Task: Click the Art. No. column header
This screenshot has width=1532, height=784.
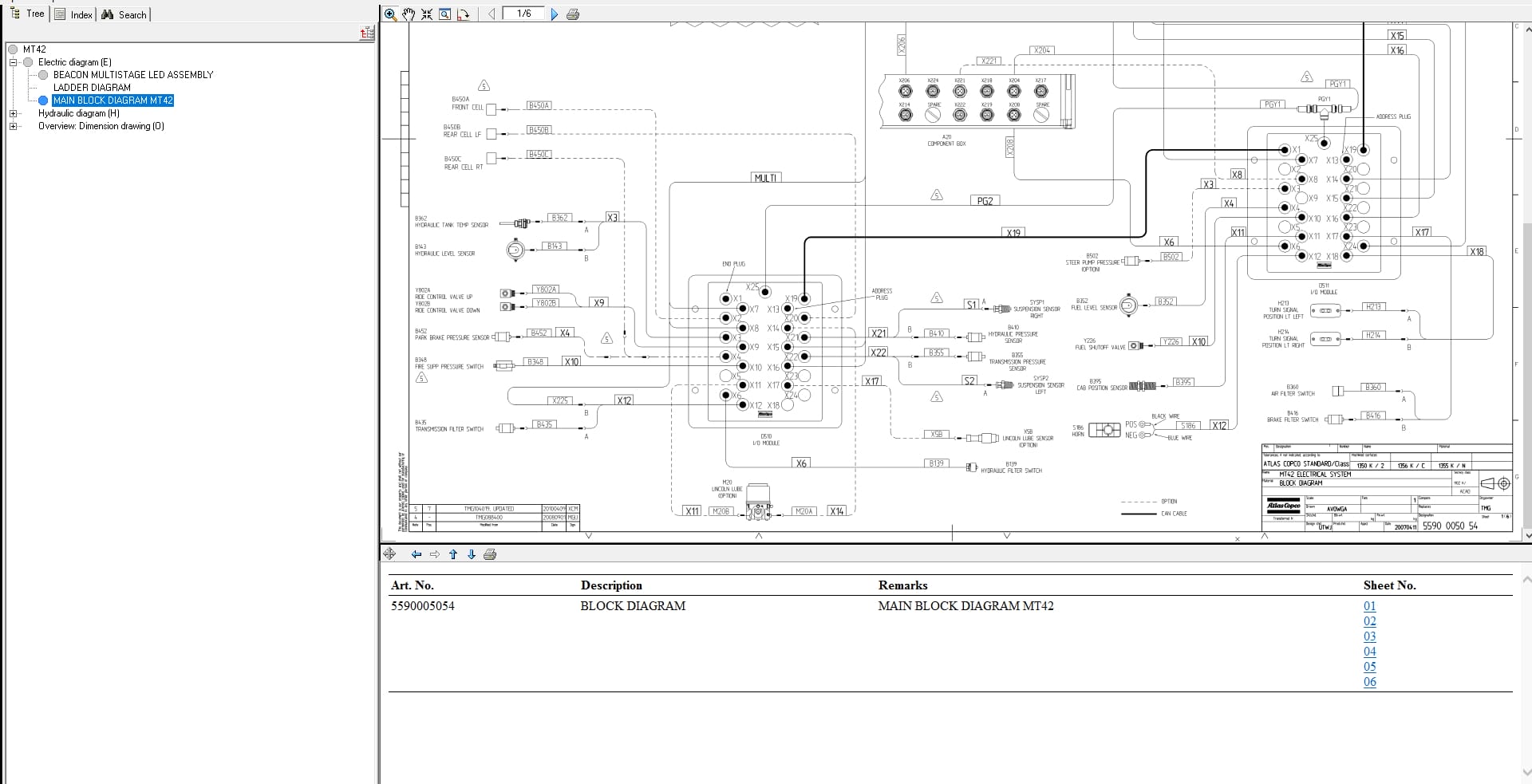Action: coord(412,585)
